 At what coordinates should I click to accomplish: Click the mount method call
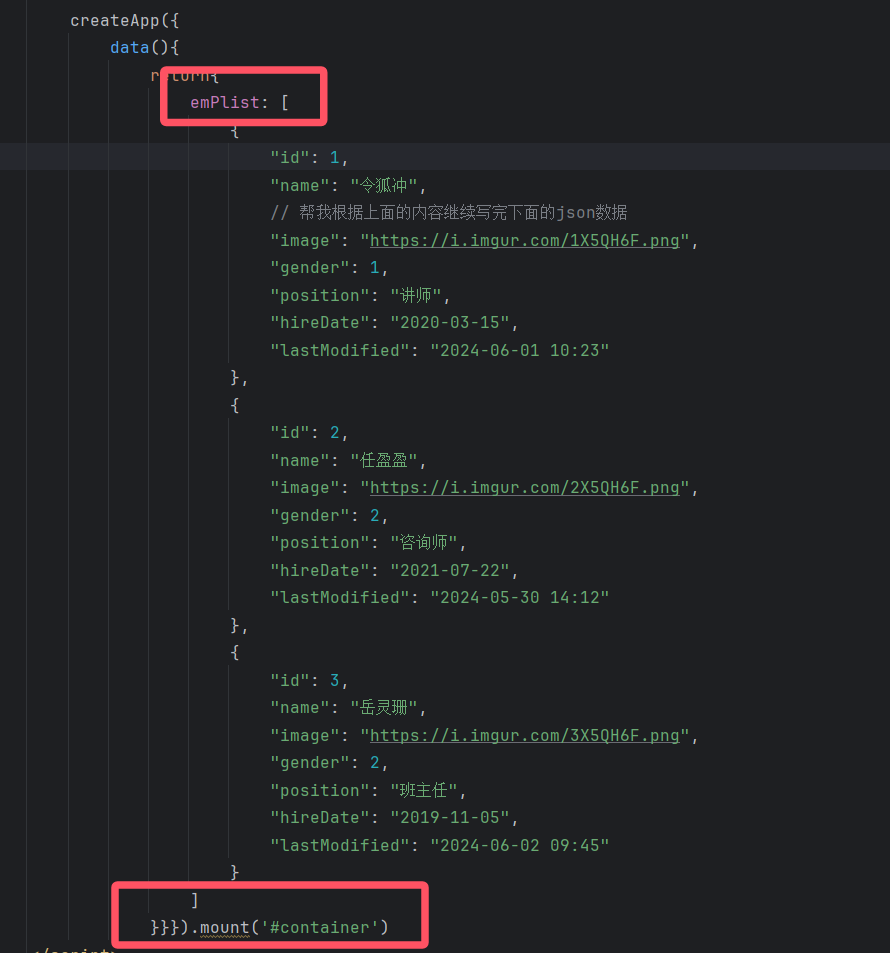coord(224,928)
